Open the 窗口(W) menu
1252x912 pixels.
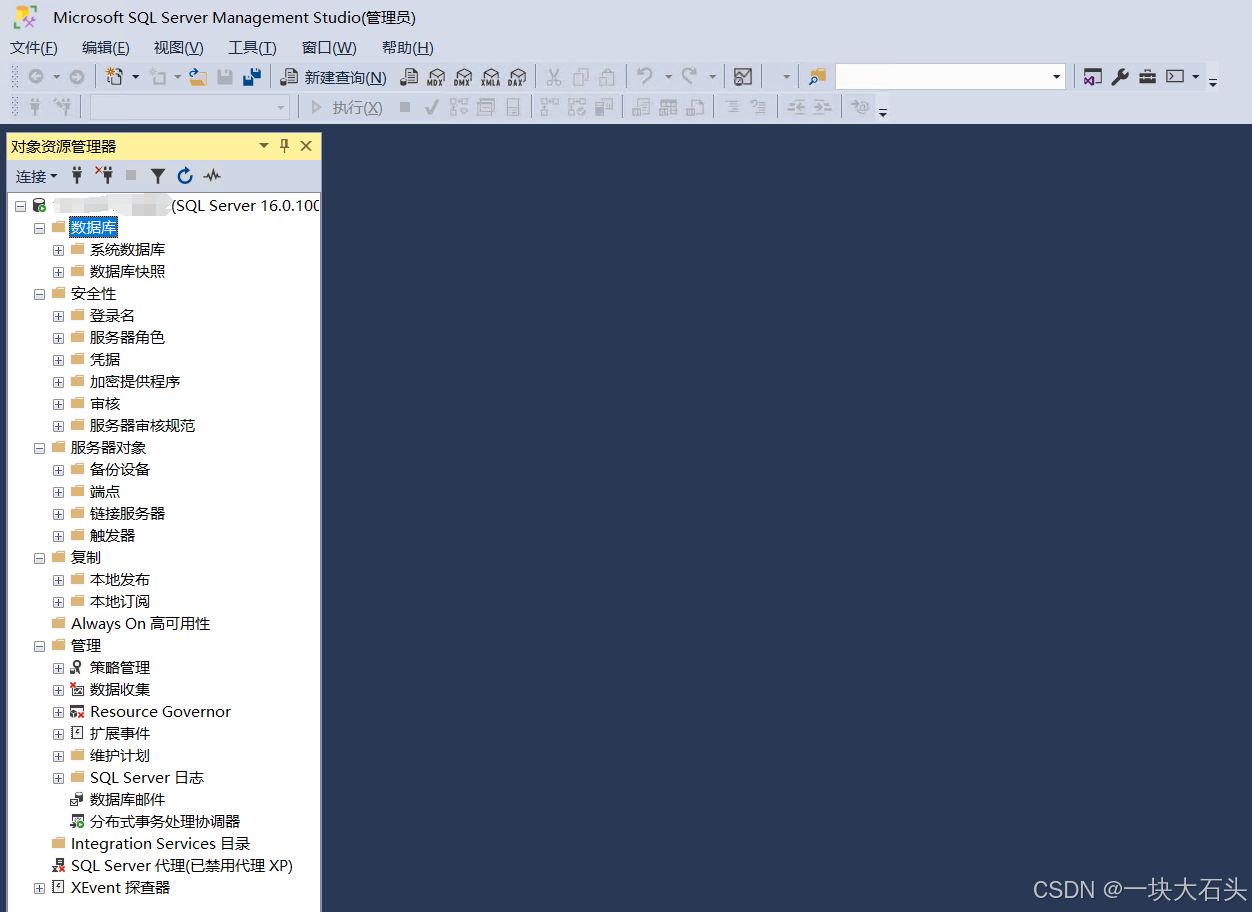[329, 48]
